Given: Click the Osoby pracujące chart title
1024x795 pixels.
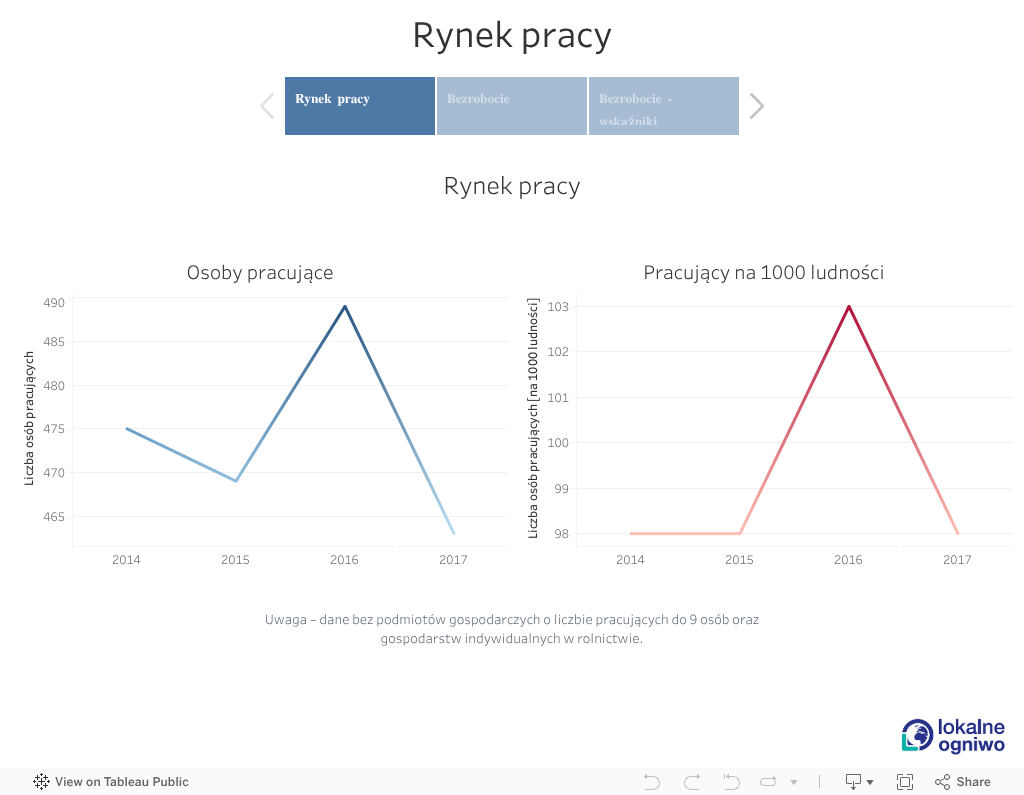Looking at the screenshot, I should click(x=260, y=272).
